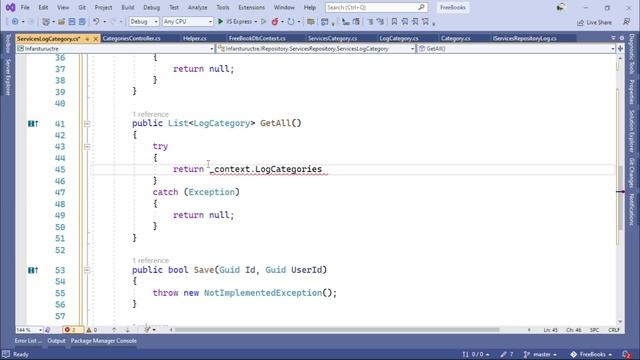
Task: Click the interface implementation icon at line 41
Action: pyautogui.click(x=33, y=124)
